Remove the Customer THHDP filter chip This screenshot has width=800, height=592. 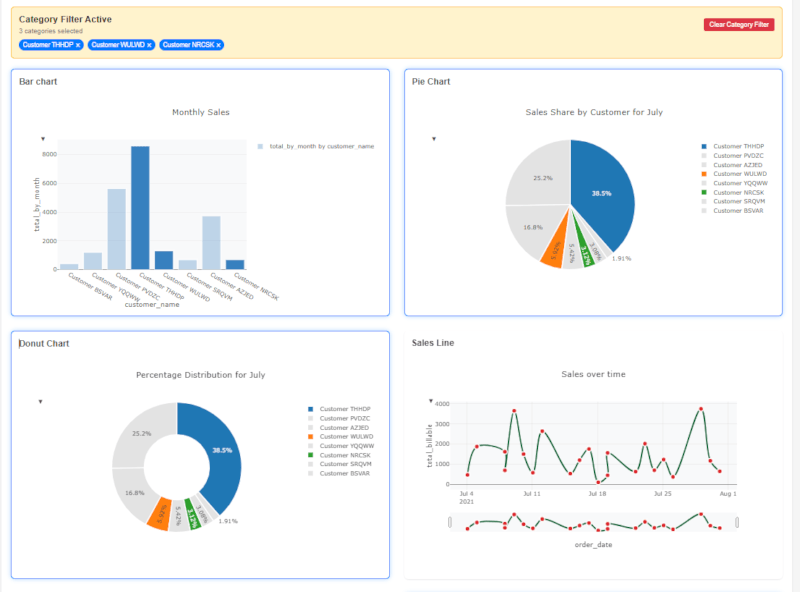(78, 45)
